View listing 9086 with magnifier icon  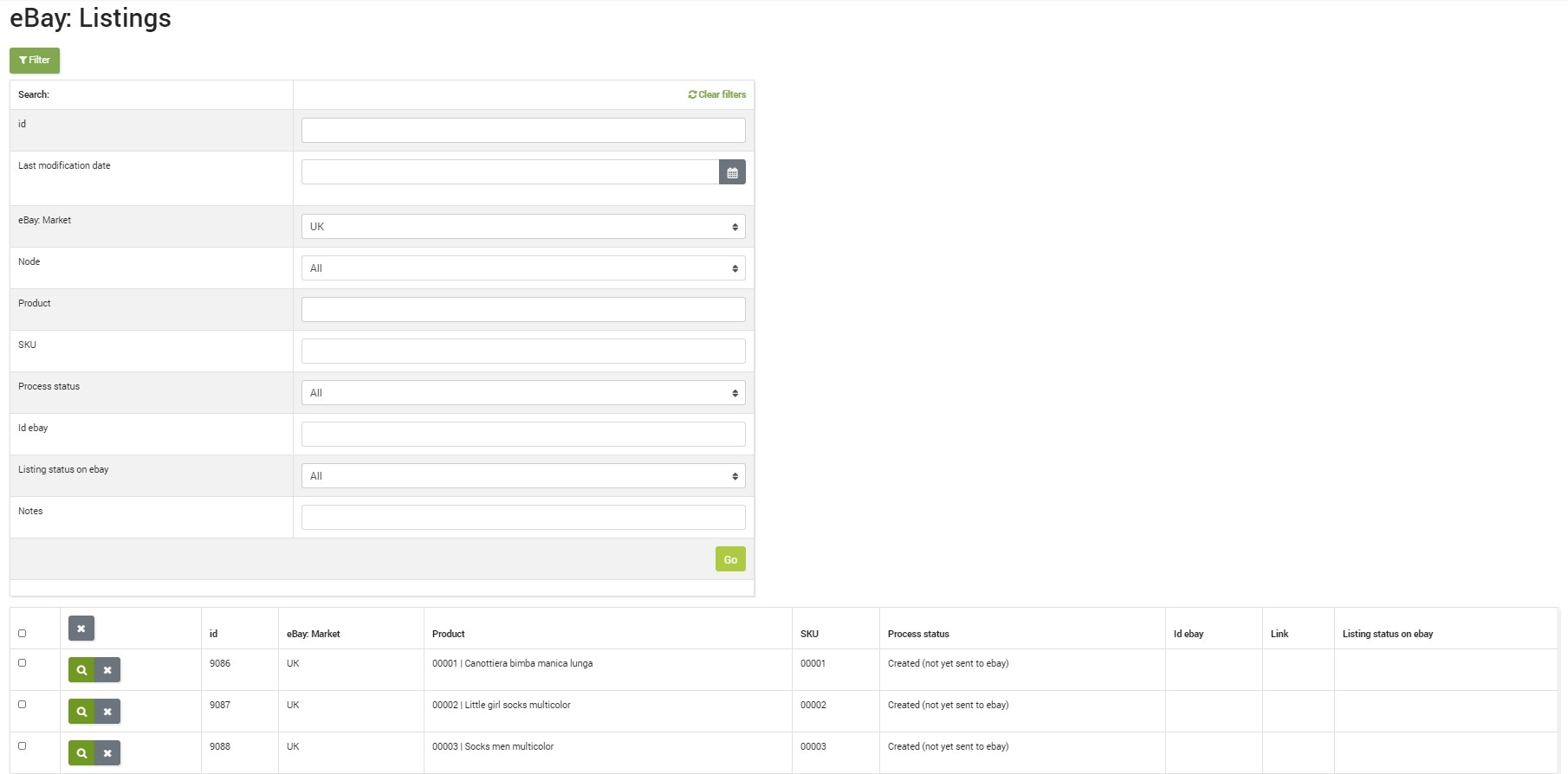81,670
